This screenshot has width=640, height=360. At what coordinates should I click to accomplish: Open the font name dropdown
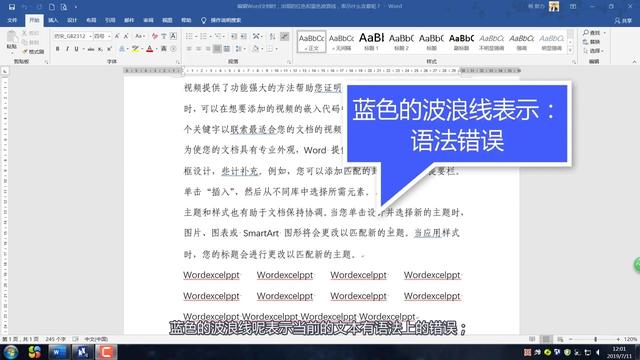point(90,36)
